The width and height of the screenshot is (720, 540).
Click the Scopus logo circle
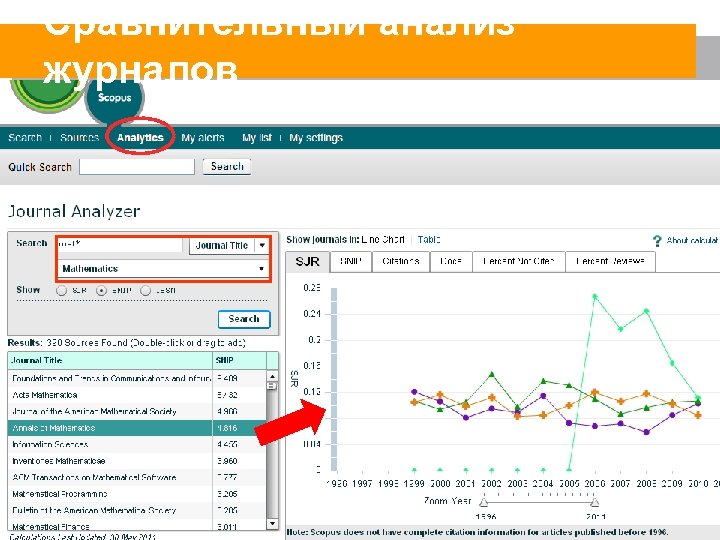point(114,98)
